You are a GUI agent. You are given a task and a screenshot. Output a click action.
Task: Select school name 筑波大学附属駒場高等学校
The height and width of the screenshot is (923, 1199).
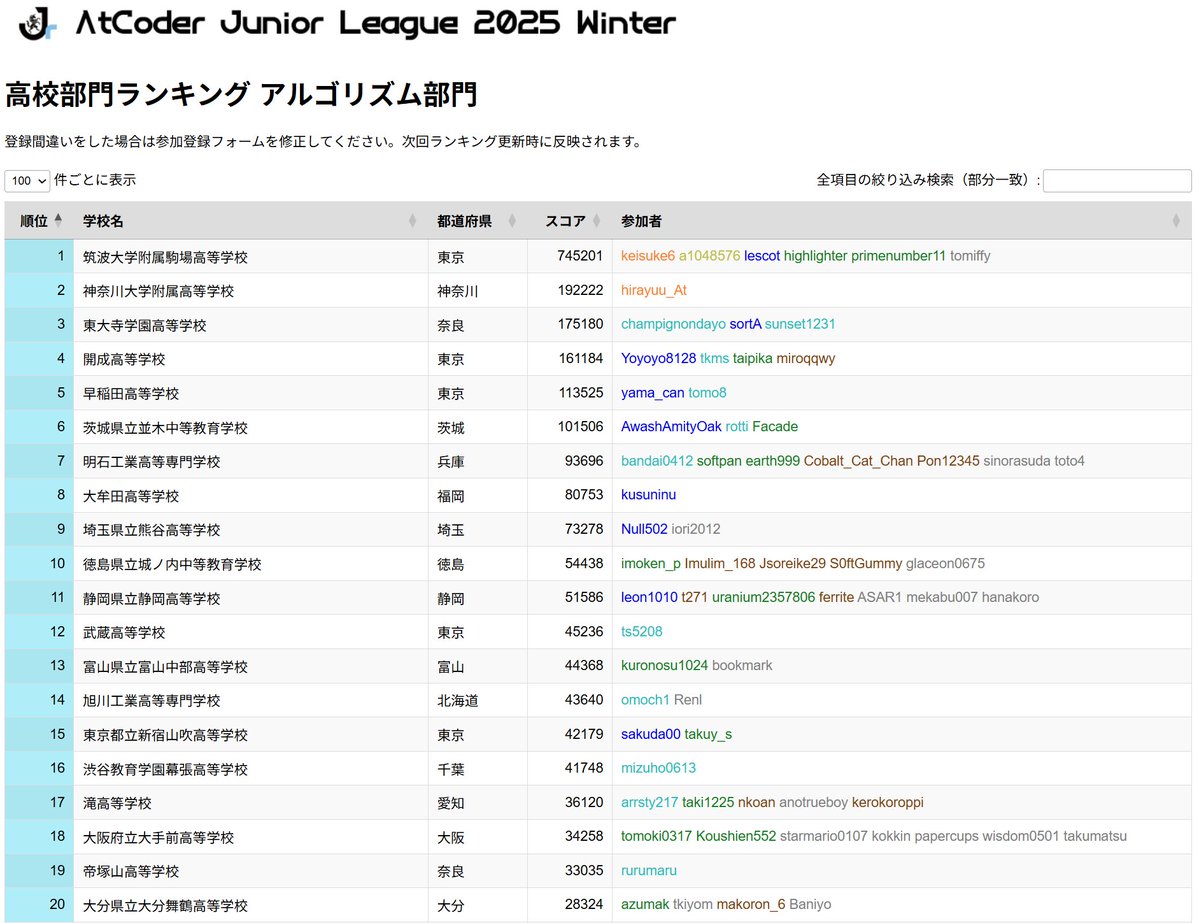(x=165, y=258)
